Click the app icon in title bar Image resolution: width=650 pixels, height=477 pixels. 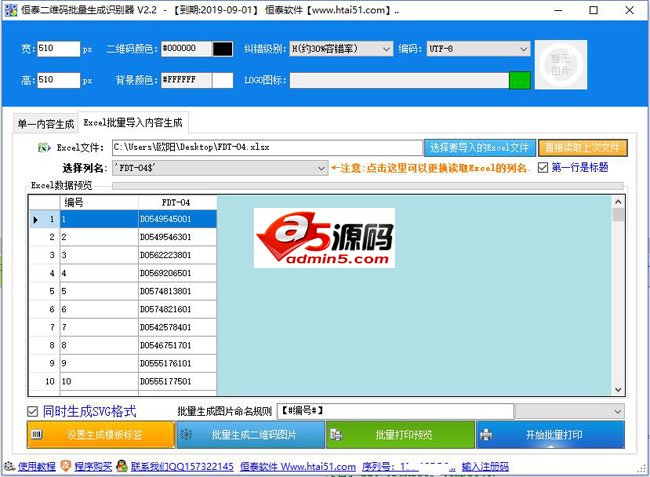[x=10, y=10]
